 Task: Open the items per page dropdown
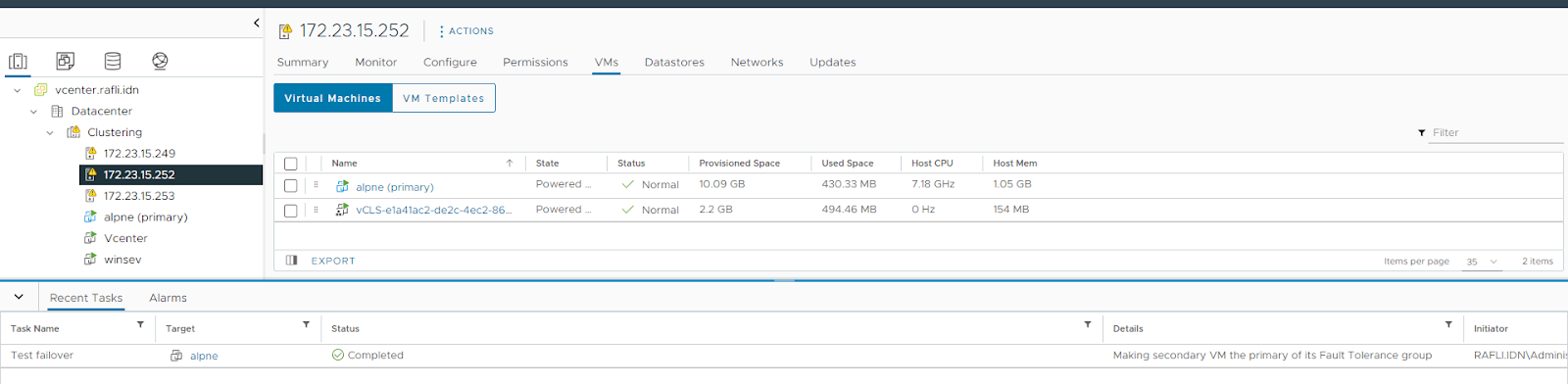coord(1482,262)
